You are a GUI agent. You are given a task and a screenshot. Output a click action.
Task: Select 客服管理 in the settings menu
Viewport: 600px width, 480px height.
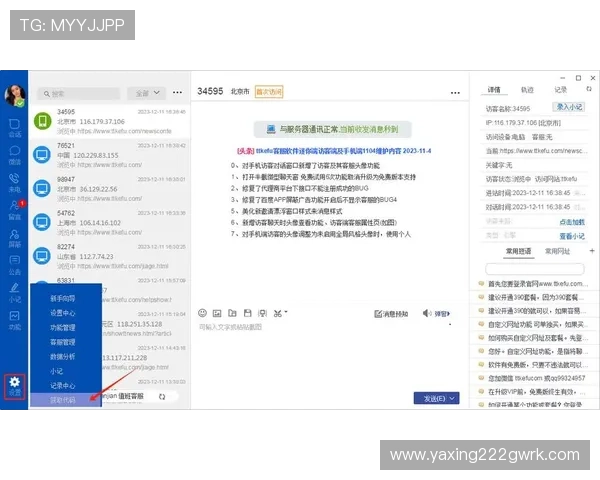62,342
